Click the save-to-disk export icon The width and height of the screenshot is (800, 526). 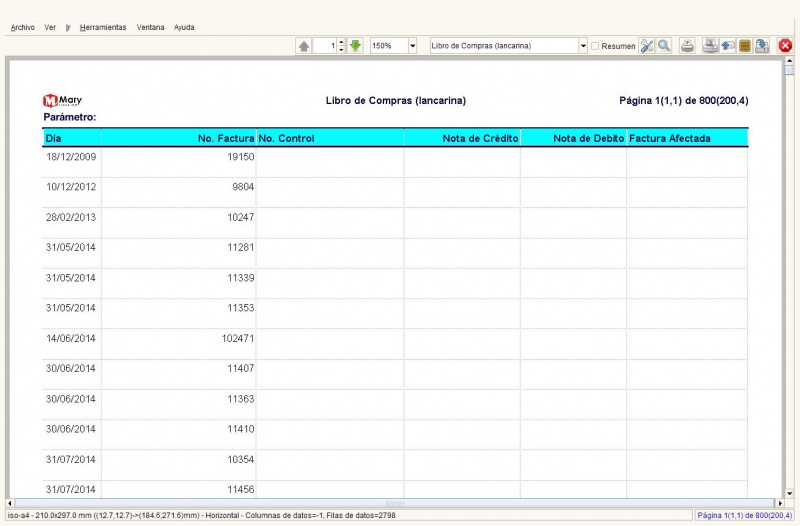coord(762,46)
